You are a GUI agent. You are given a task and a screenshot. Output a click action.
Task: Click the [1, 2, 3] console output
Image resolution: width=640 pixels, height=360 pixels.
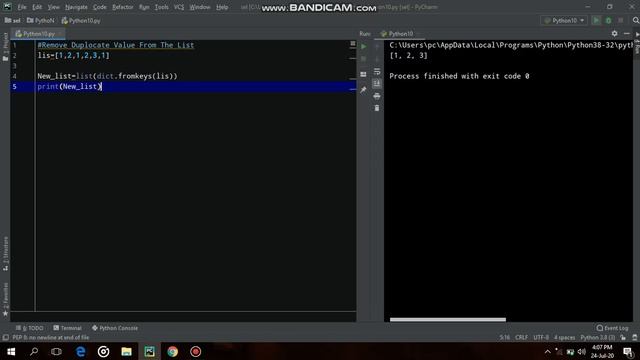[x=409, y=56]
